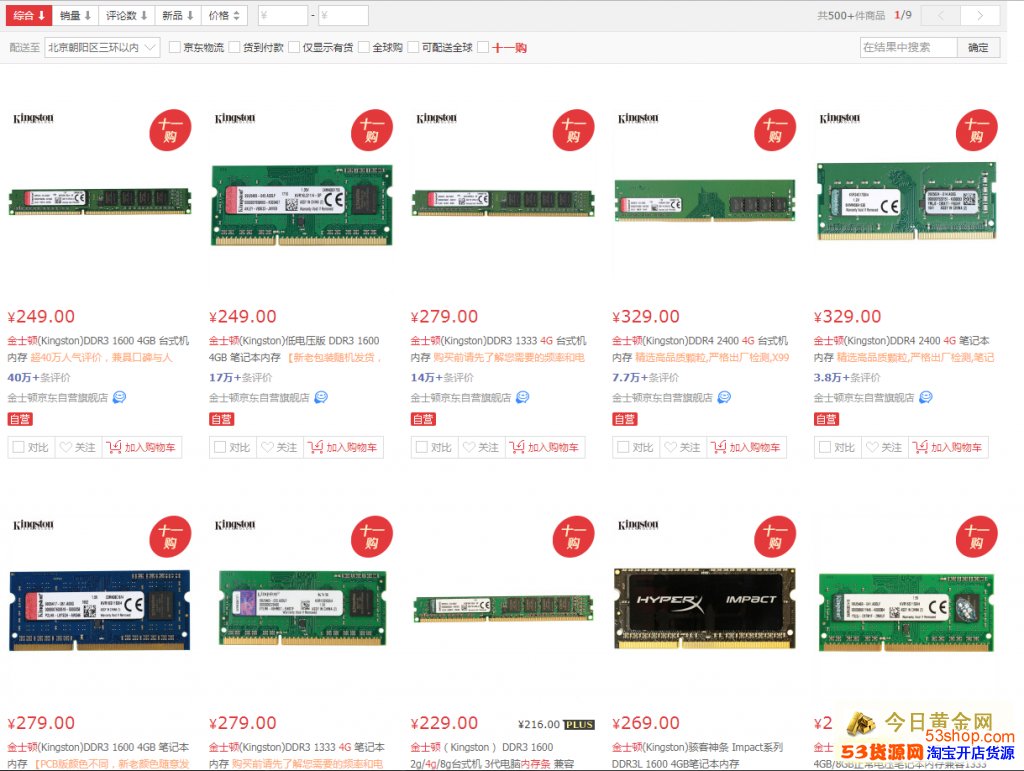Sort results by 新品
Screen dimensions: 1024x771
tap(178, 16)
